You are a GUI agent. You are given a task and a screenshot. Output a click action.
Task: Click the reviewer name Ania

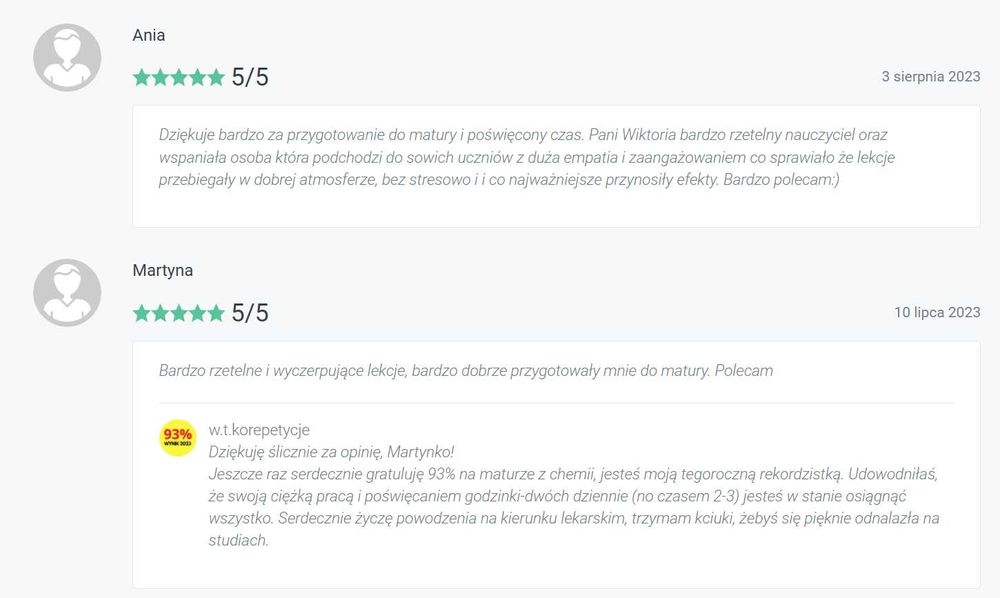(x=149, y=36)
